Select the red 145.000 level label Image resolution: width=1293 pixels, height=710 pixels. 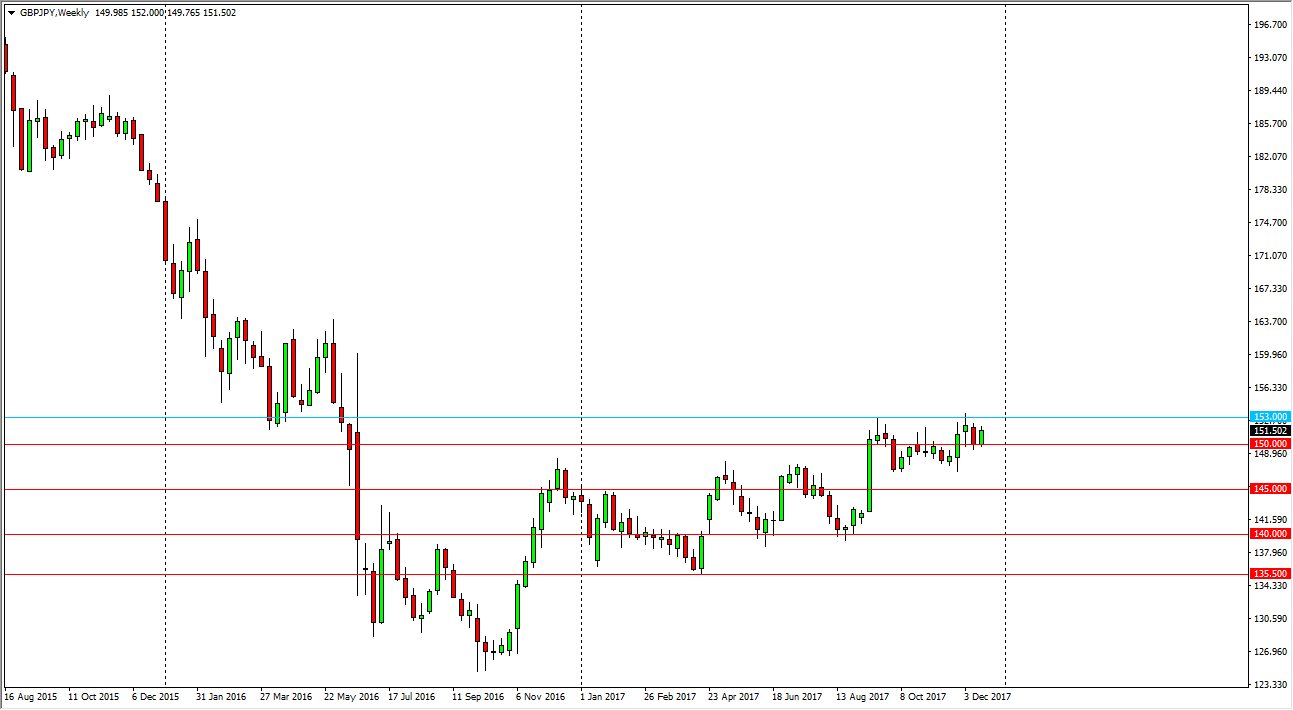click(x=1270, y=488)
